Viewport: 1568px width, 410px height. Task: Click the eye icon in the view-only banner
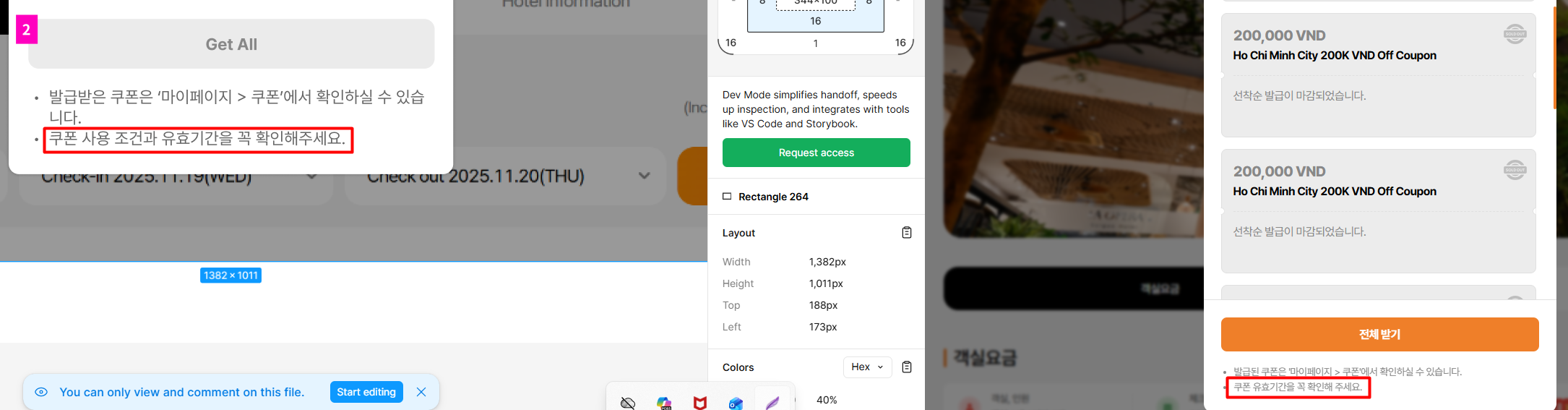(x=41, y=392)
